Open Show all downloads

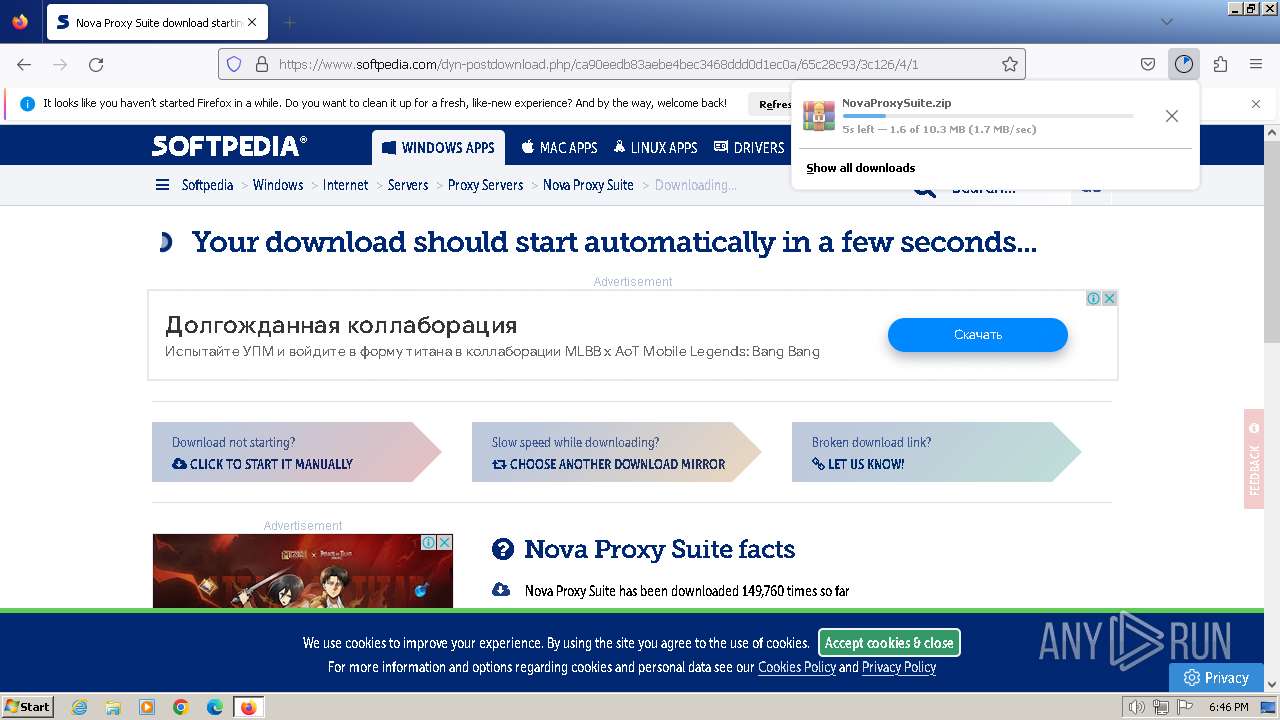point(861,168)
